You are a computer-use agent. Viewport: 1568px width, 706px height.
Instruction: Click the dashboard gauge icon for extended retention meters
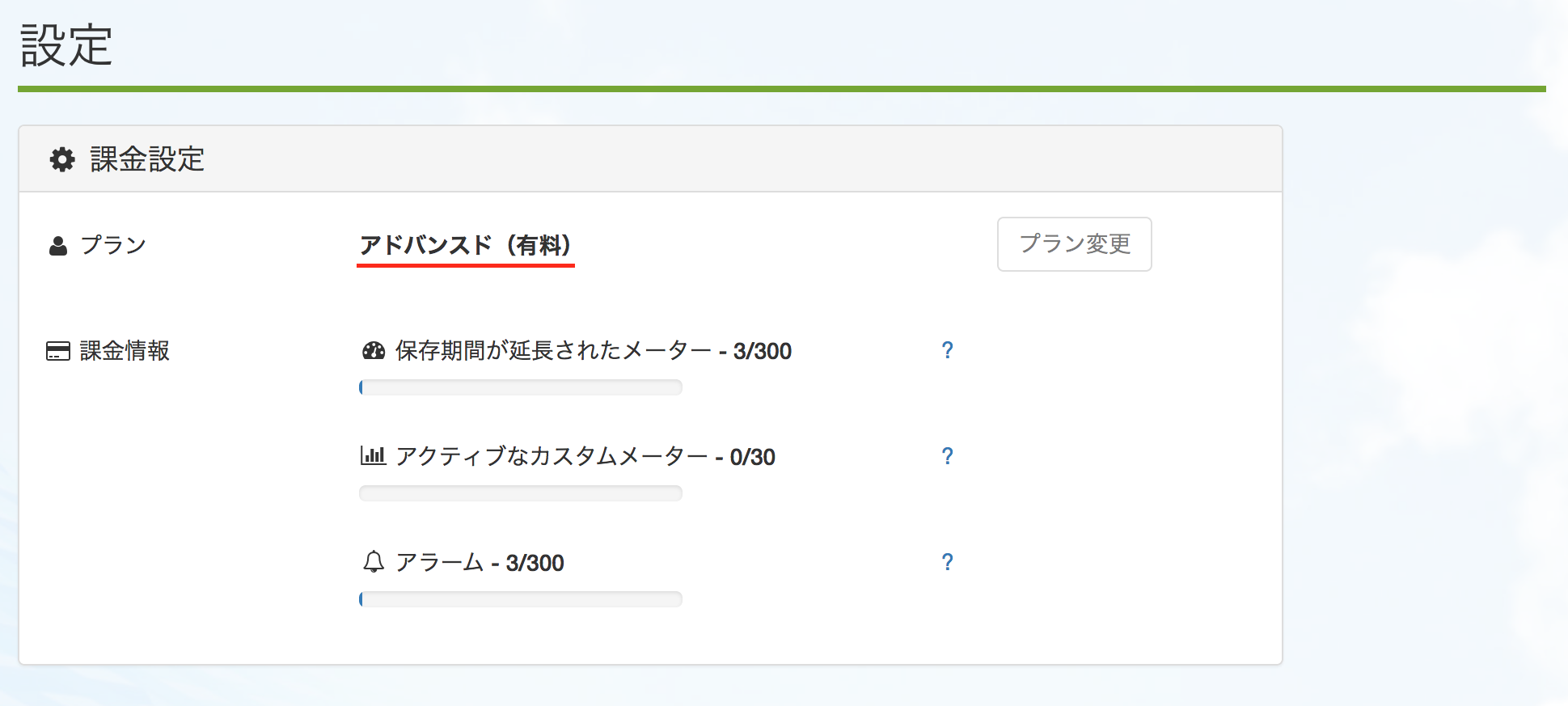[x=374, y=351]
